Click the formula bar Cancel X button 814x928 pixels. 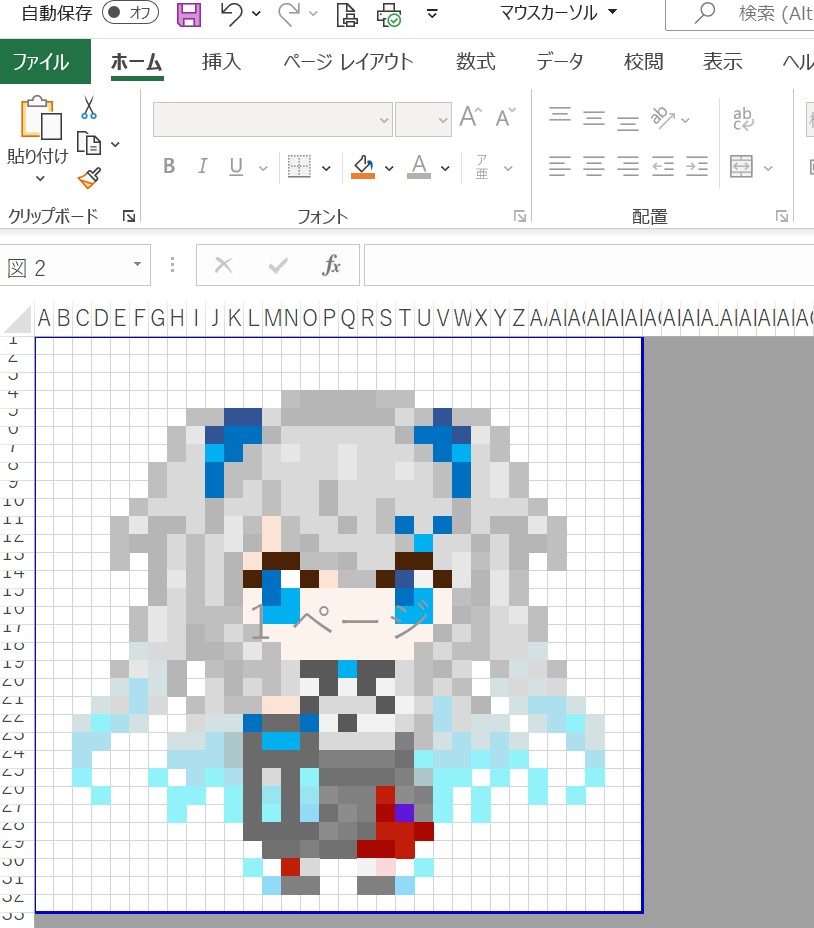(x=223, y=265)
